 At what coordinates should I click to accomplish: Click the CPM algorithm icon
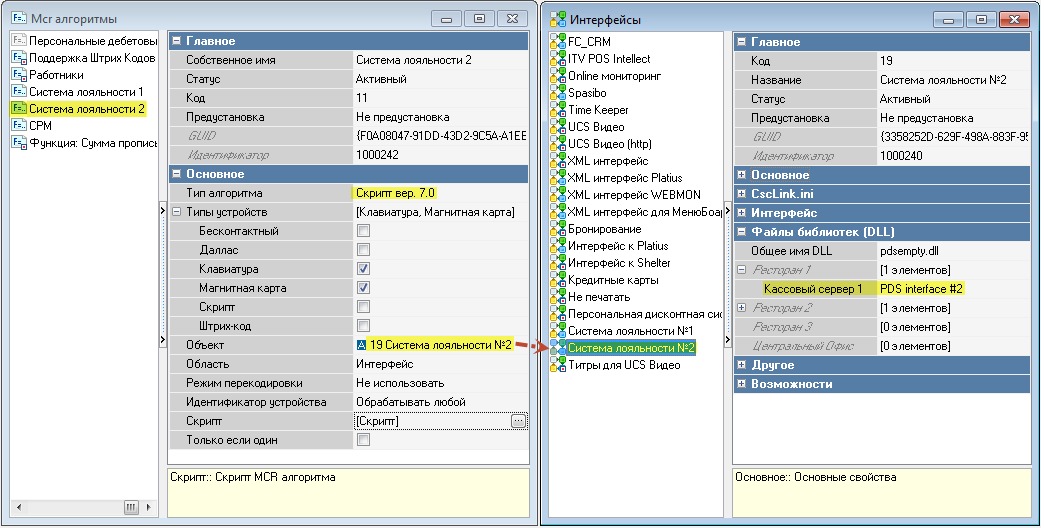tap(18, 126)
